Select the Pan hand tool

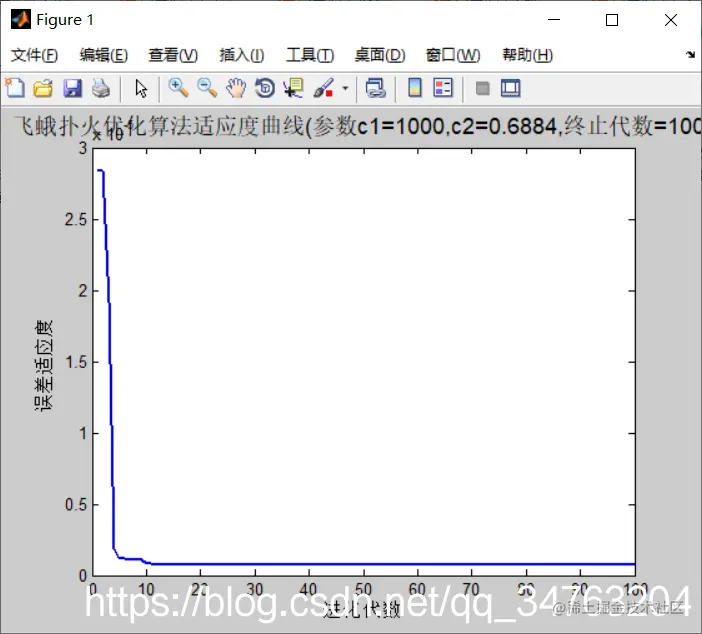(236, 88)
